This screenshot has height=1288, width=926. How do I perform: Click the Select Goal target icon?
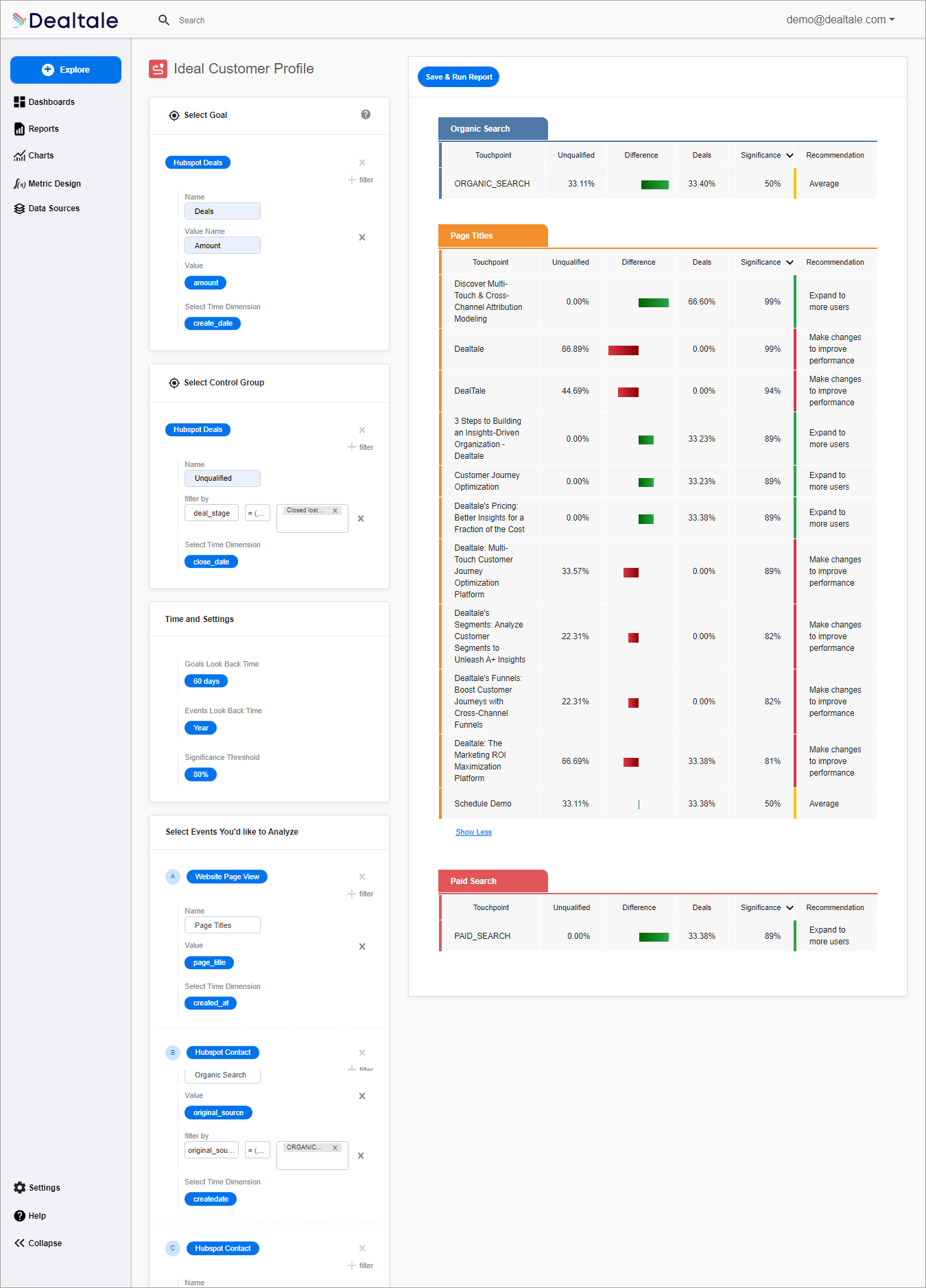click(174, 115)
